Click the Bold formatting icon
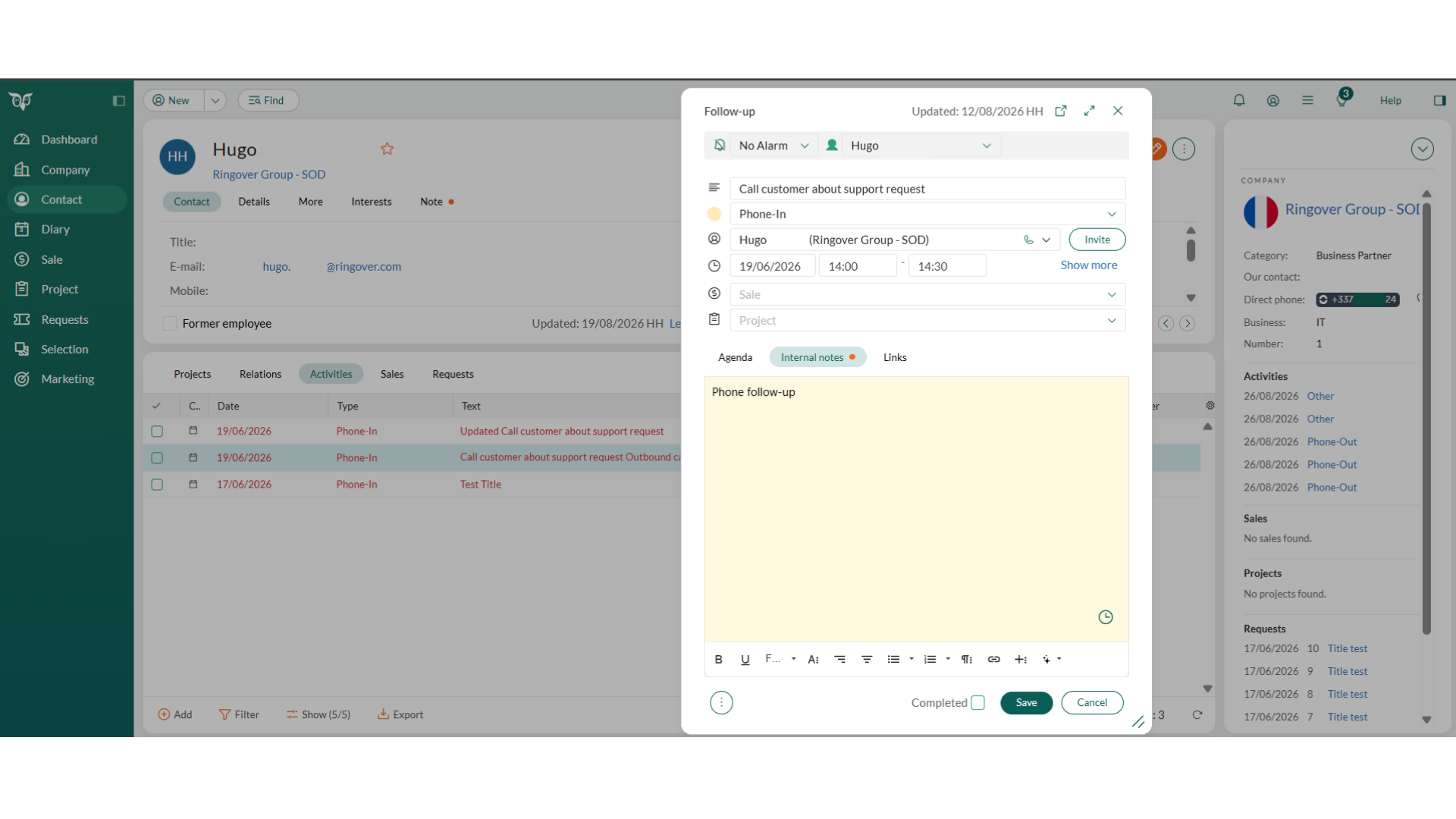Viewport: 1456px width, 819px height. (x=718, y=660)
